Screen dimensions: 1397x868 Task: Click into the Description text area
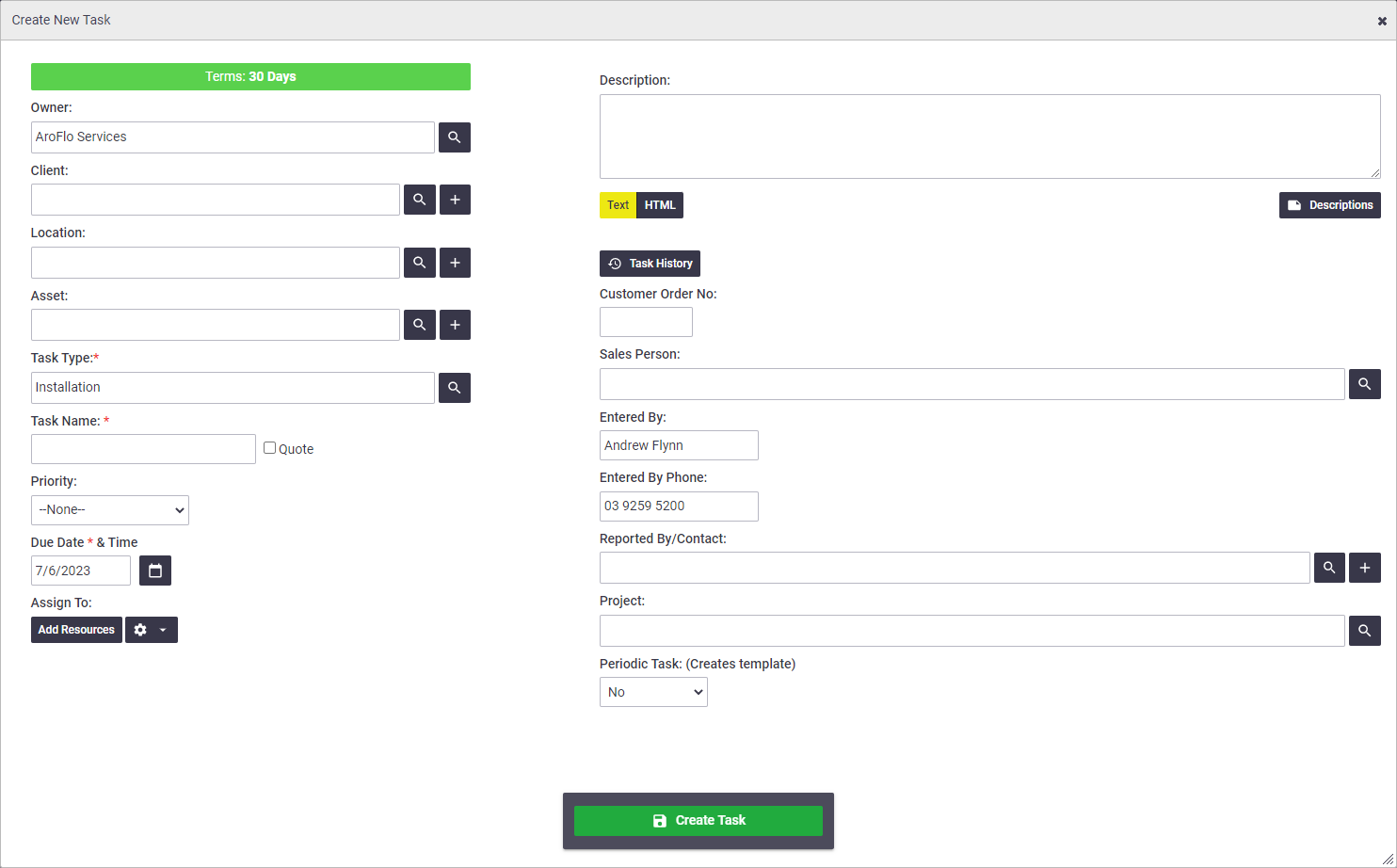click(990, 137)
